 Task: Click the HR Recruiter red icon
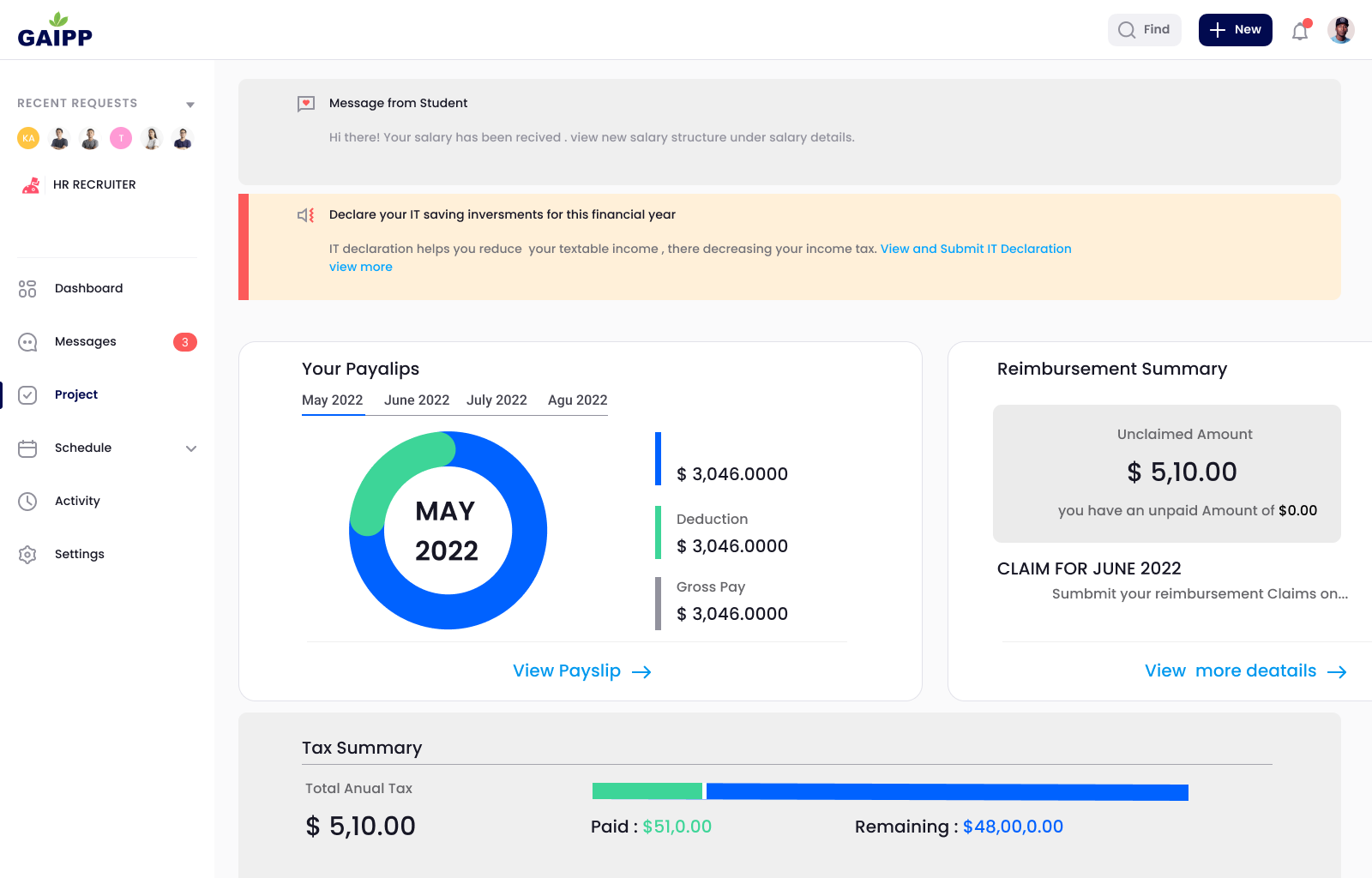click(x=31, y=184)
